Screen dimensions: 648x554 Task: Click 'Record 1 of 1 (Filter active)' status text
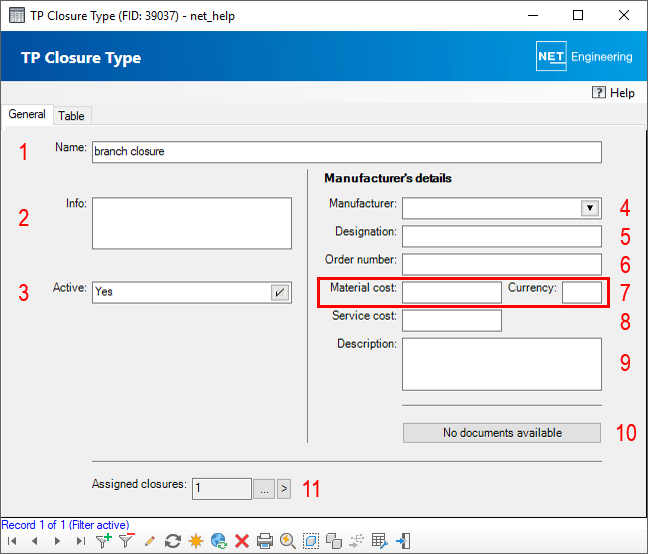coord(65,525)
